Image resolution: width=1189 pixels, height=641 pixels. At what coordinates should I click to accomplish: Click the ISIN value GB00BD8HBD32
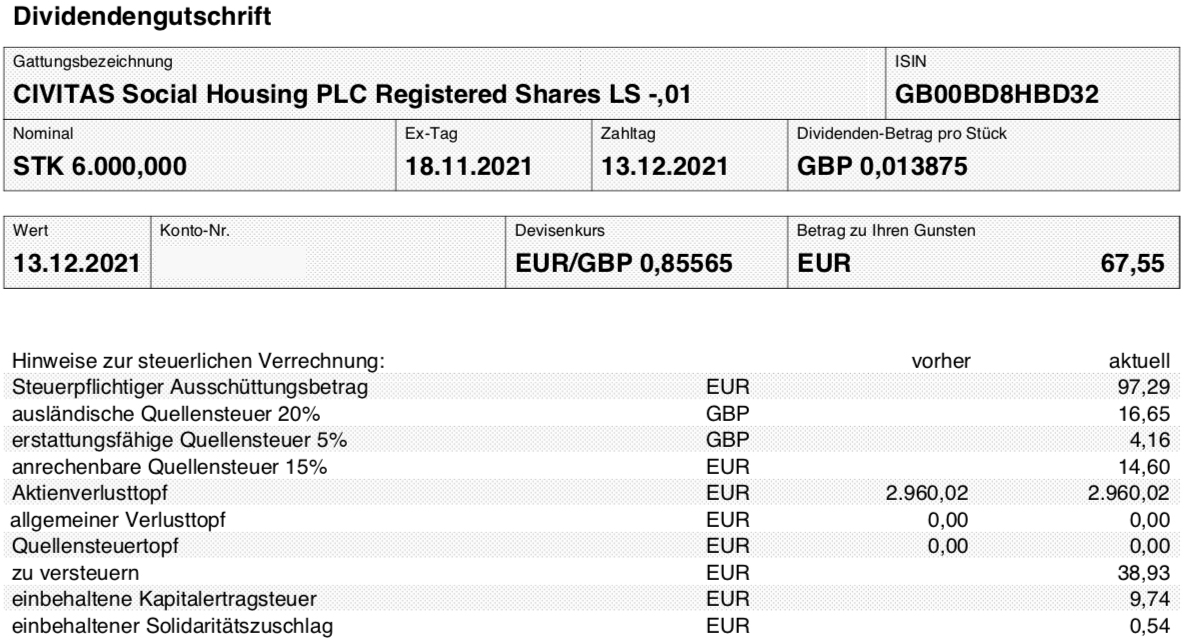pyautogui.click(x=996, y=95)
